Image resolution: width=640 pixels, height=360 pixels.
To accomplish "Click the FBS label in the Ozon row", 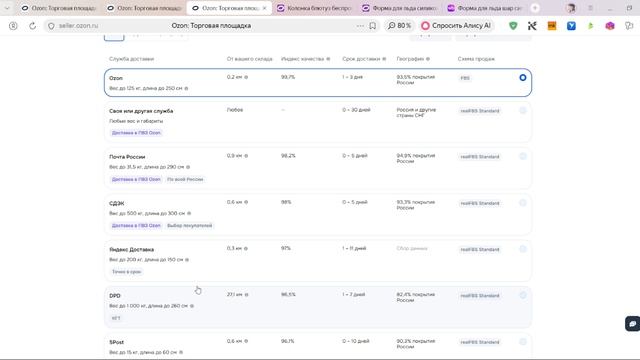I will click(465, 78).
